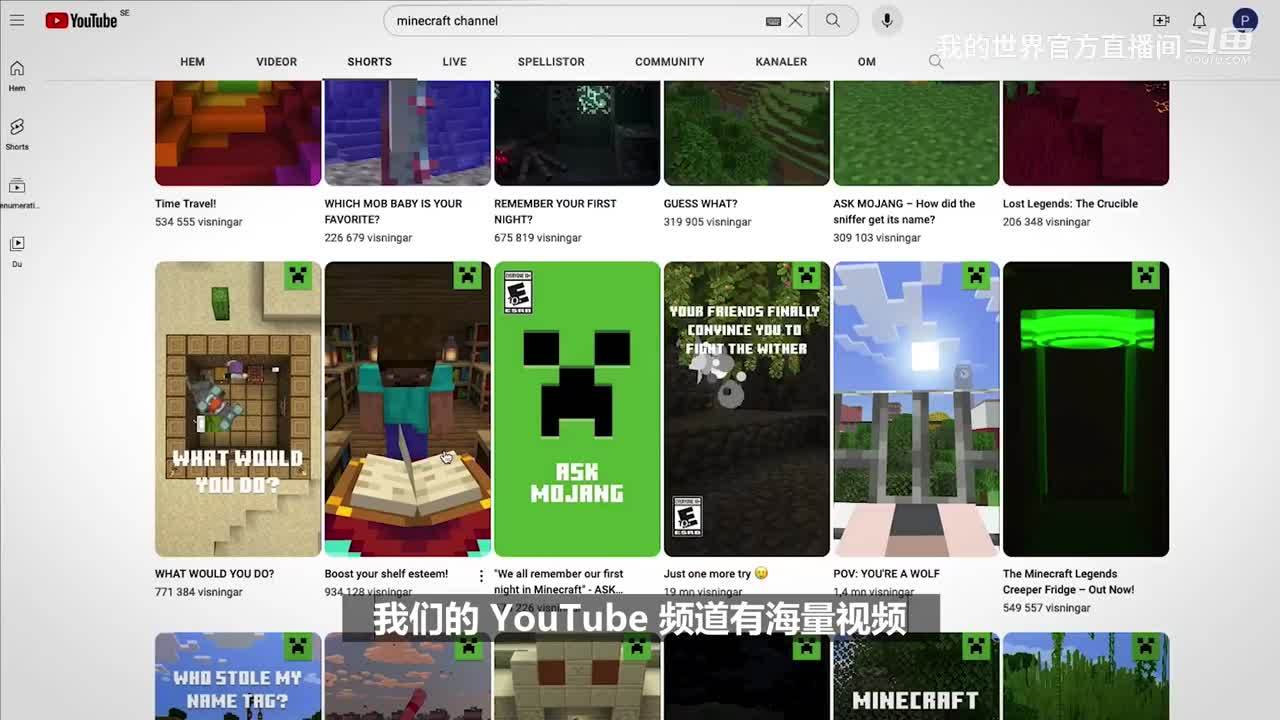Image resolution: width=1280 pixels, height=720 pixels.
Task: Switch to the HEM channel tab
Action: [192, 62]
